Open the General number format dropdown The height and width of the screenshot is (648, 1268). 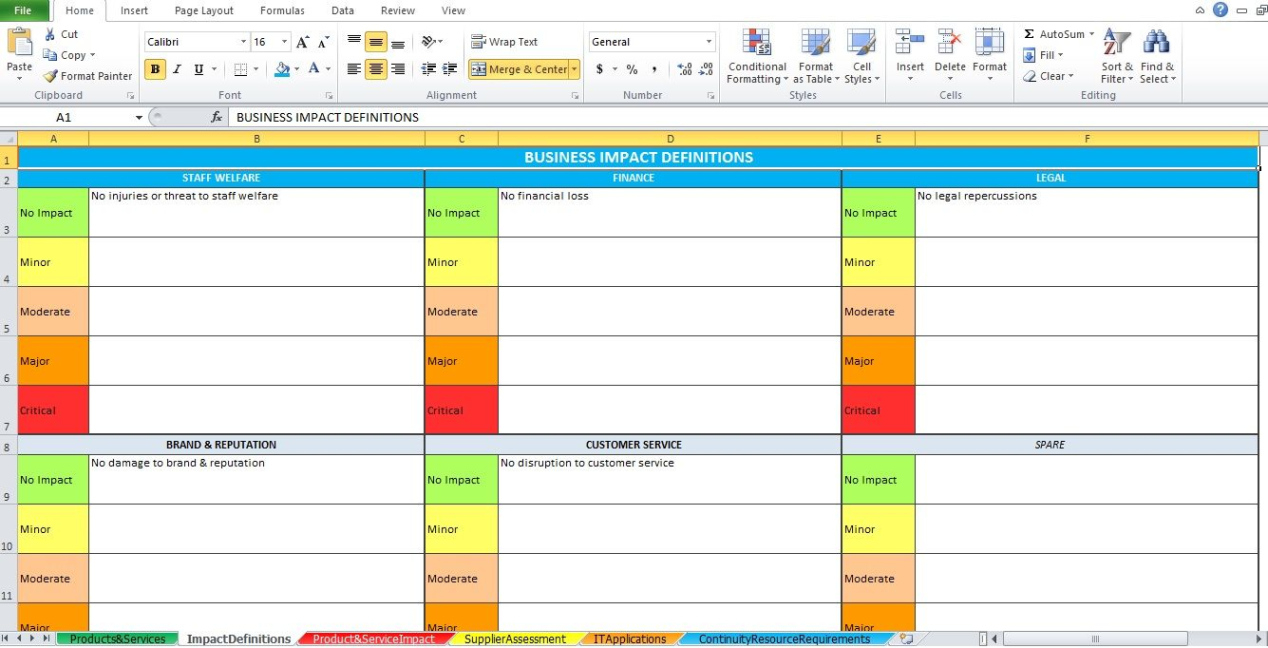(x=709, y=42)
